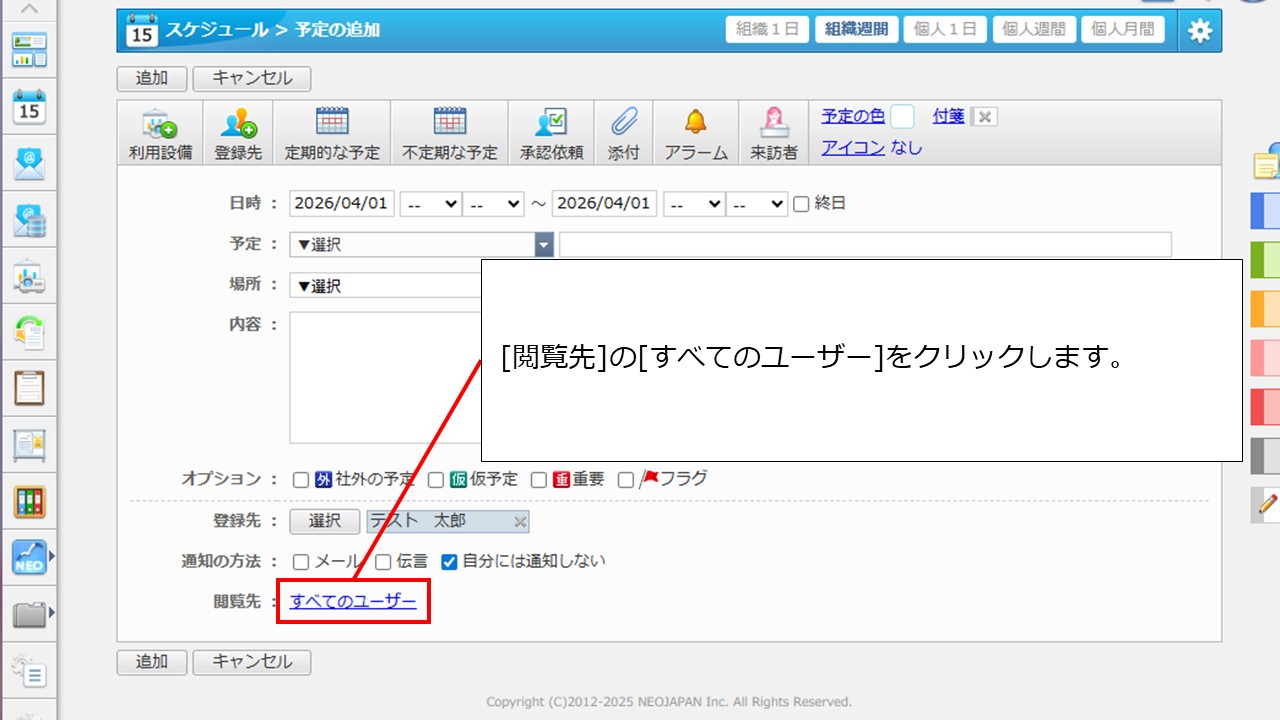Screen dimensions: 1280x720
Task: Uncheck 自分には通知しない checkbox
Action: pyautogui.click(x=449, y=562)
